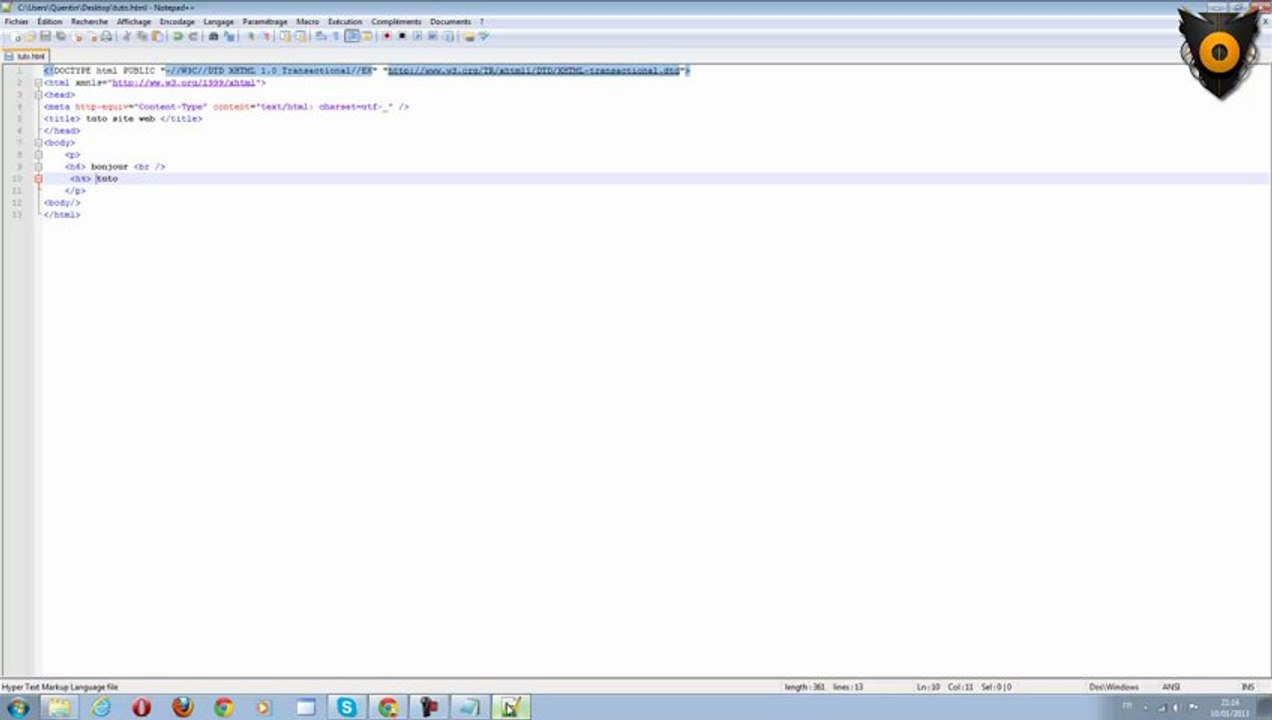Click the Save All toolbar icon

tap(60, 36)
